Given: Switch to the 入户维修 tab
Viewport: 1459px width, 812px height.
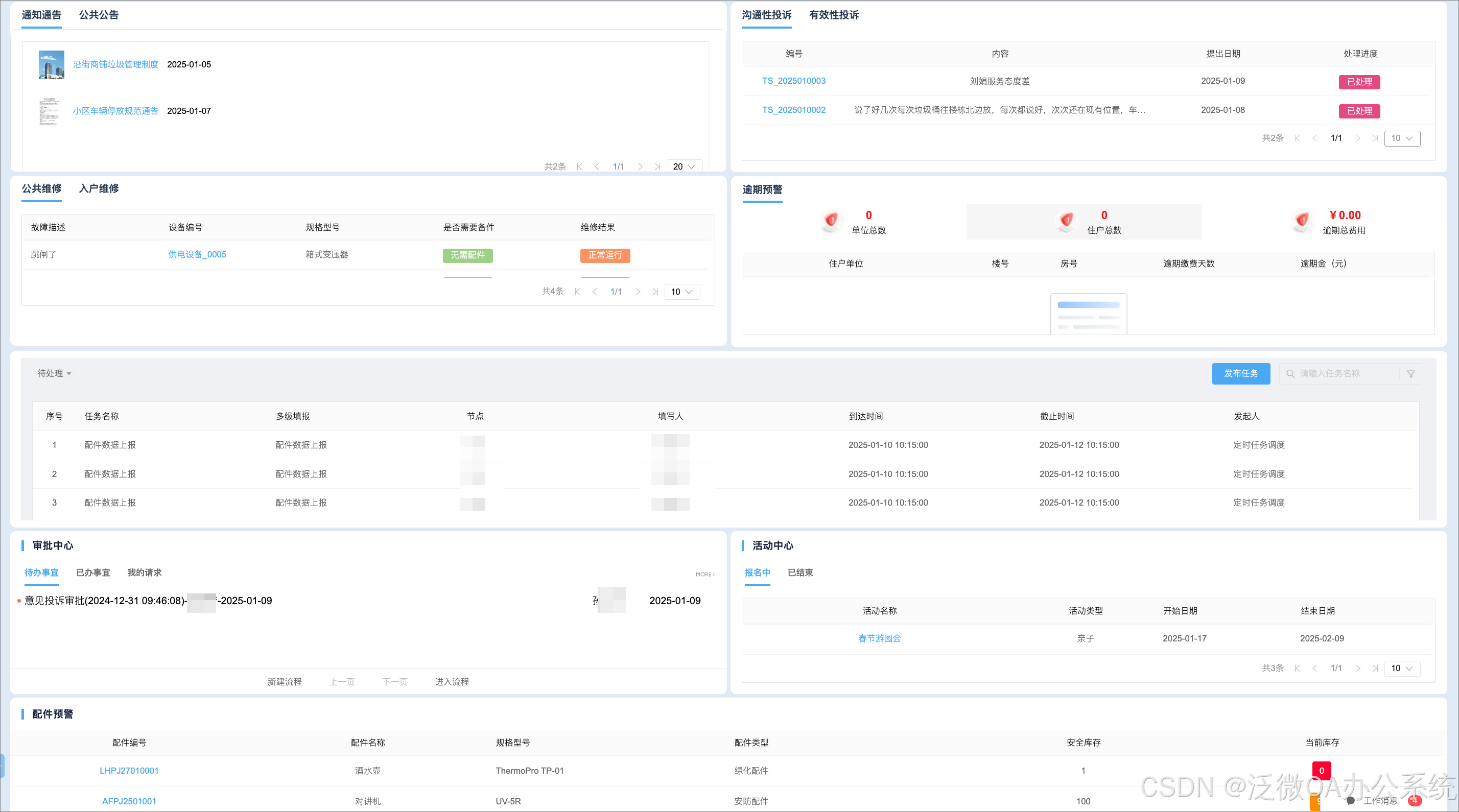Looking at the screenshot, I should (x=99, y=188).
